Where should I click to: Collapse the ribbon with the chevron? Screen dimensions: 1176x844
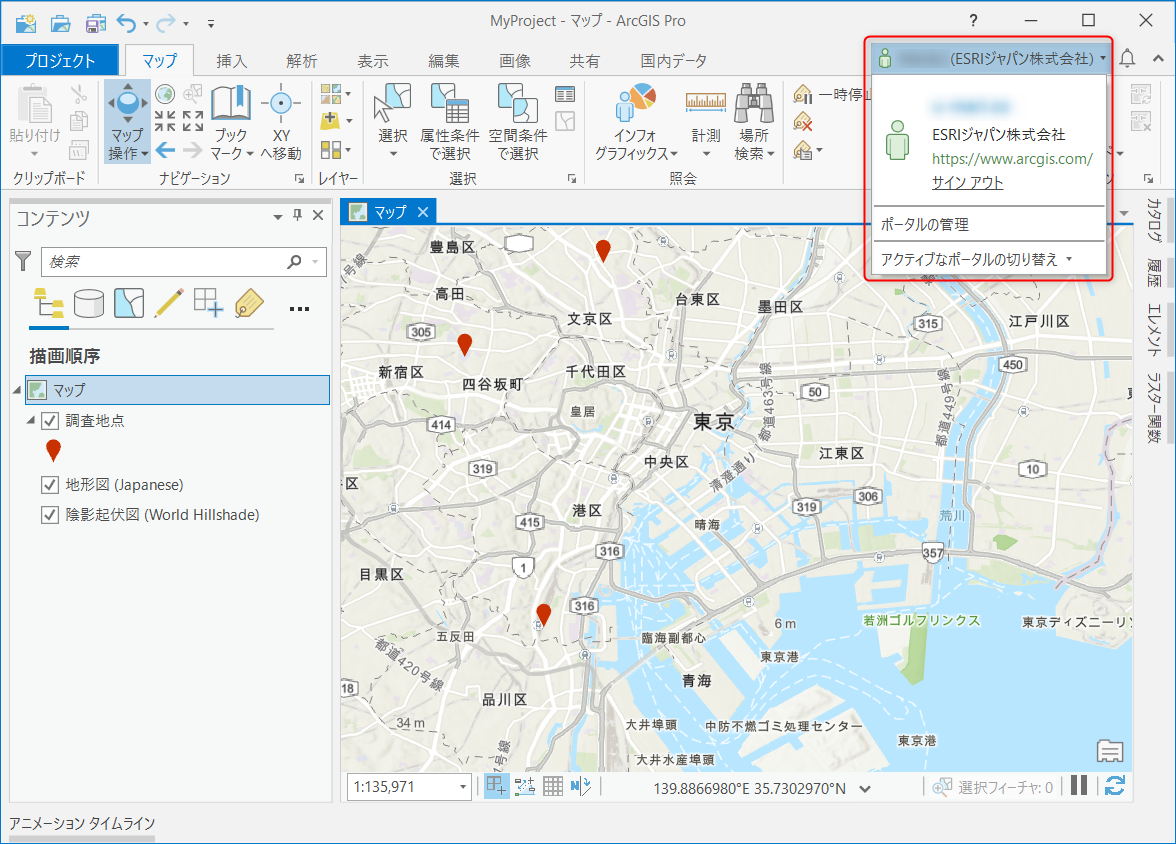[1158, 59]
